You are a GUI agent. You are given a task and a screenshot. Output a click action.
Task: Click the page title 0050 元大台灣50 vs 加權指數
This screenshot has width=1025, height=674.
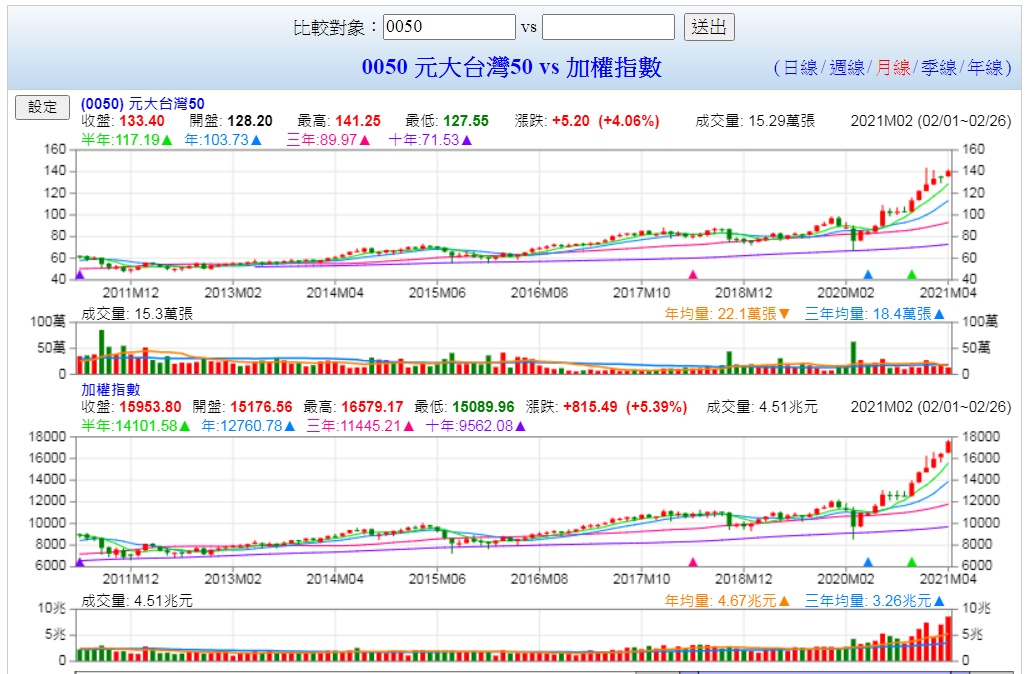[x=512, y=67]
